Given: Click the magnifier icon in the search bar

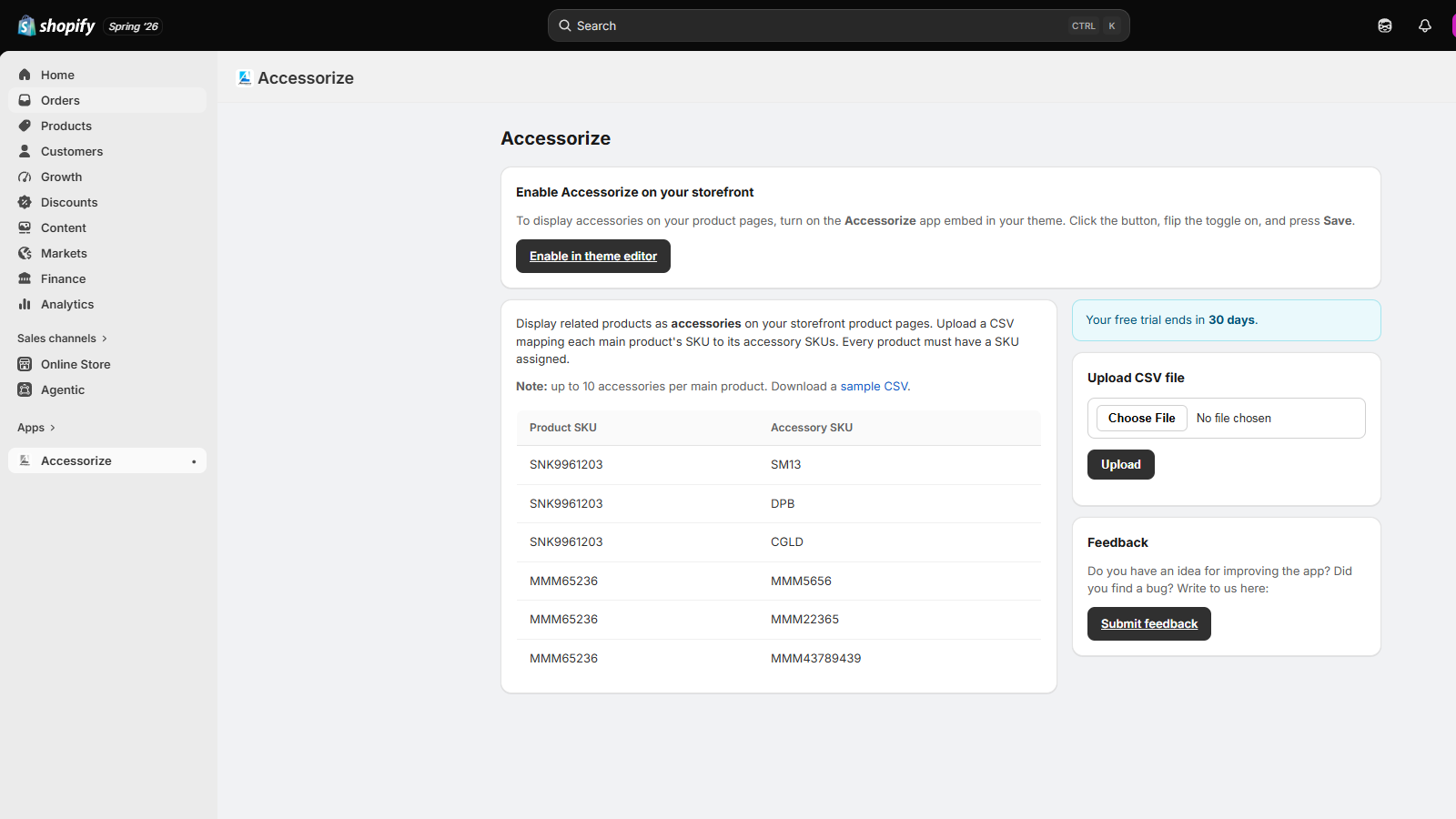Looking at the screenshot, I should pyautogui.click(x=565, y=25).
